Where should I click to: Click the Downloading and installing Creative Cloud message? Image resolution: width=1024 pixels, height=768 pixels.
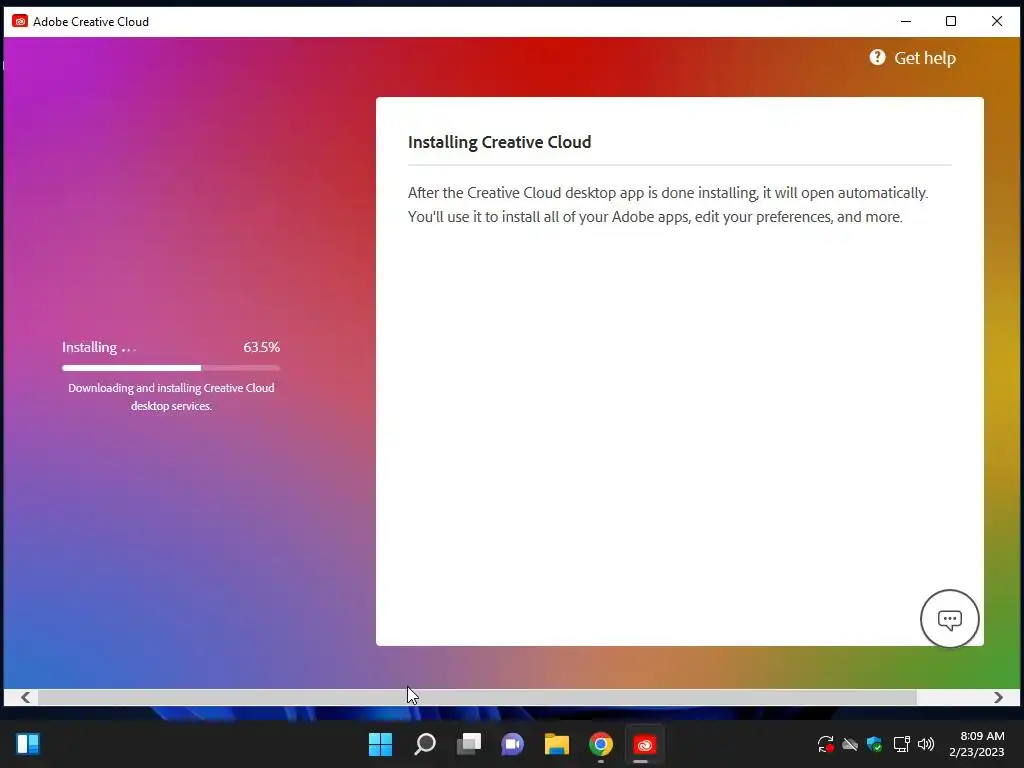pyautogui.click(x=171, y=396)
